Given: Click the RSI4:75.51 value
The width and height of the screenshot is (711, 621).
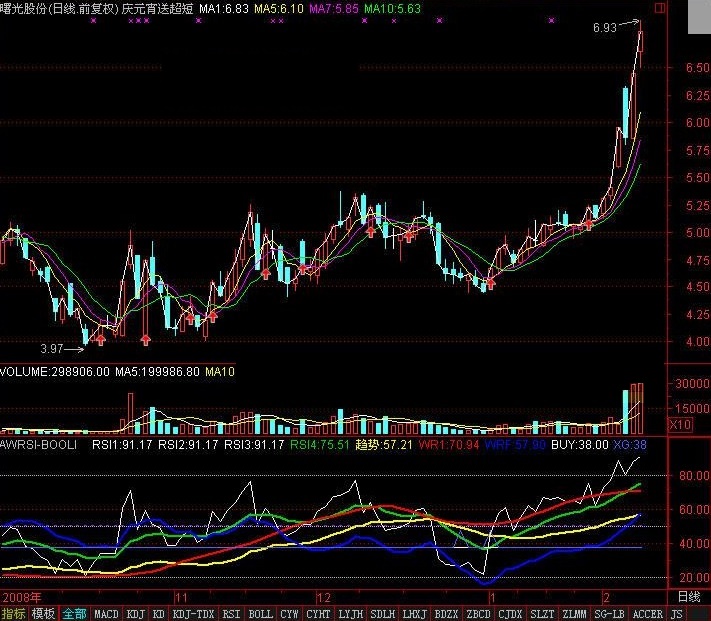Looking at the screenshot, I should [320, 445].
